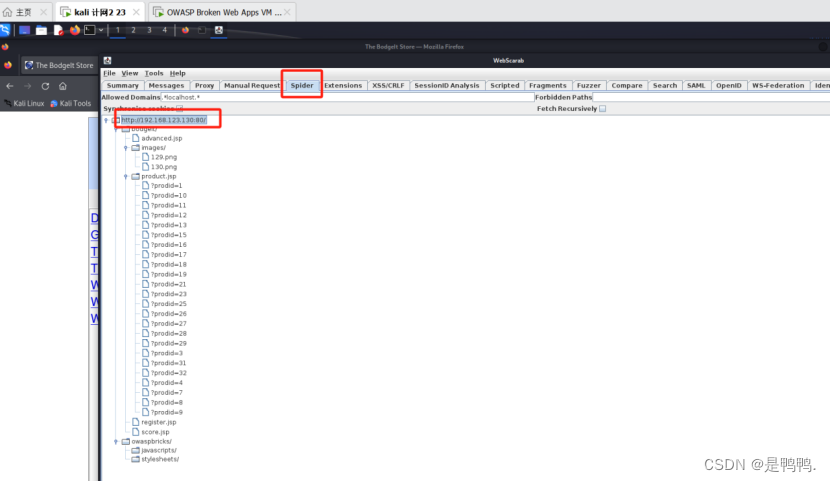The height and width of the screenshot is (482, 831).
Task: Select the terminal window taskbar button
Action: click(202, 30)
